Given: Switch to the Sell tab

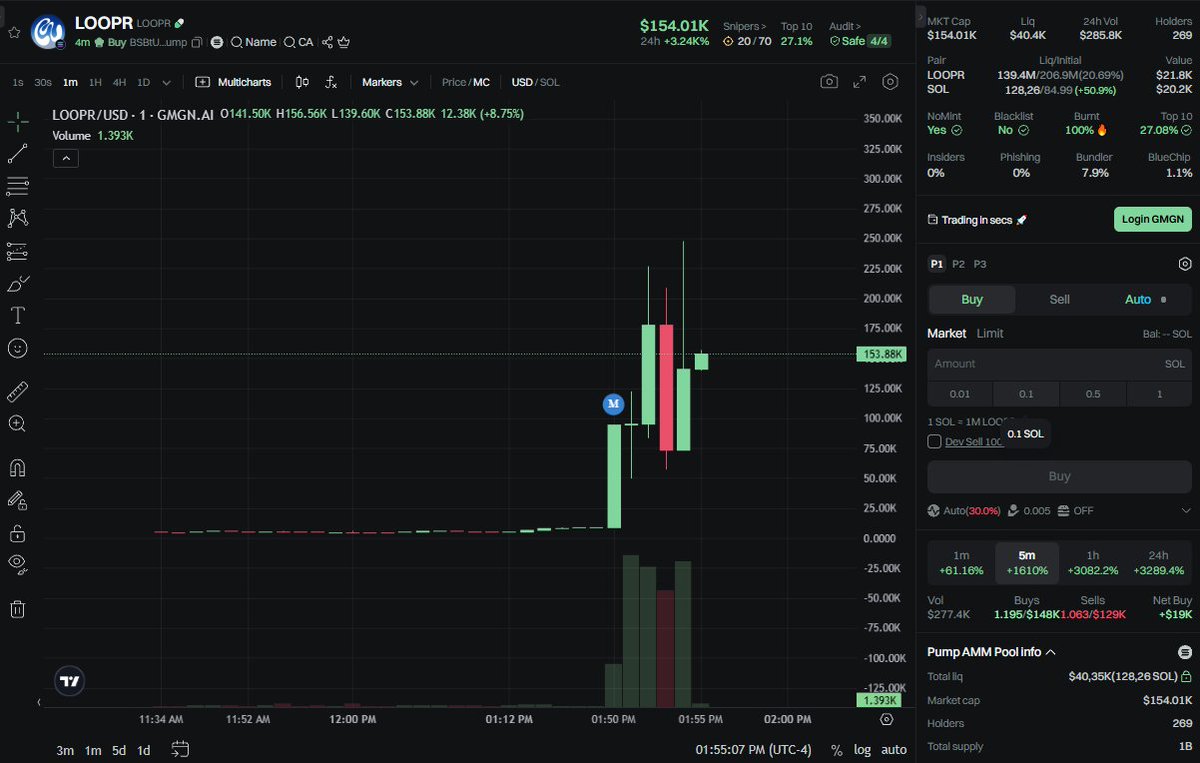Looking at the screenshot, I should pos(1059,299).
